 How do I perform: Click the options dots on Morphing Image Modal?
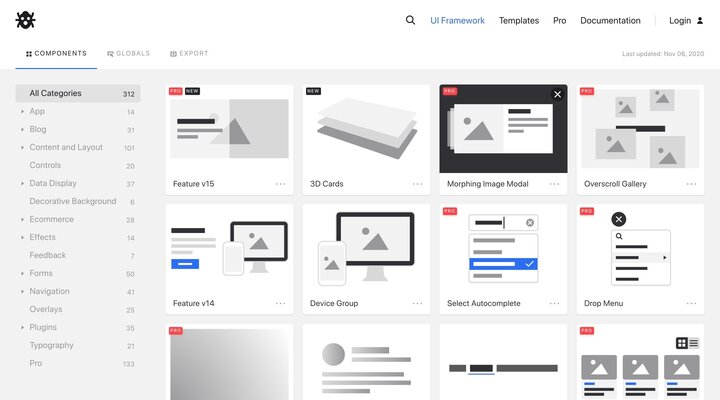tap(555, 184)
